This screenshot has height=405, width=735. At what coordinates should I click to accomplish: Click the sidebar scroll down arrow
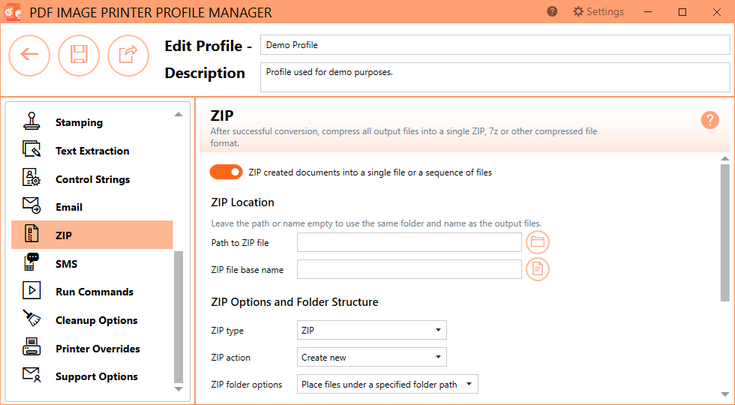179,389
